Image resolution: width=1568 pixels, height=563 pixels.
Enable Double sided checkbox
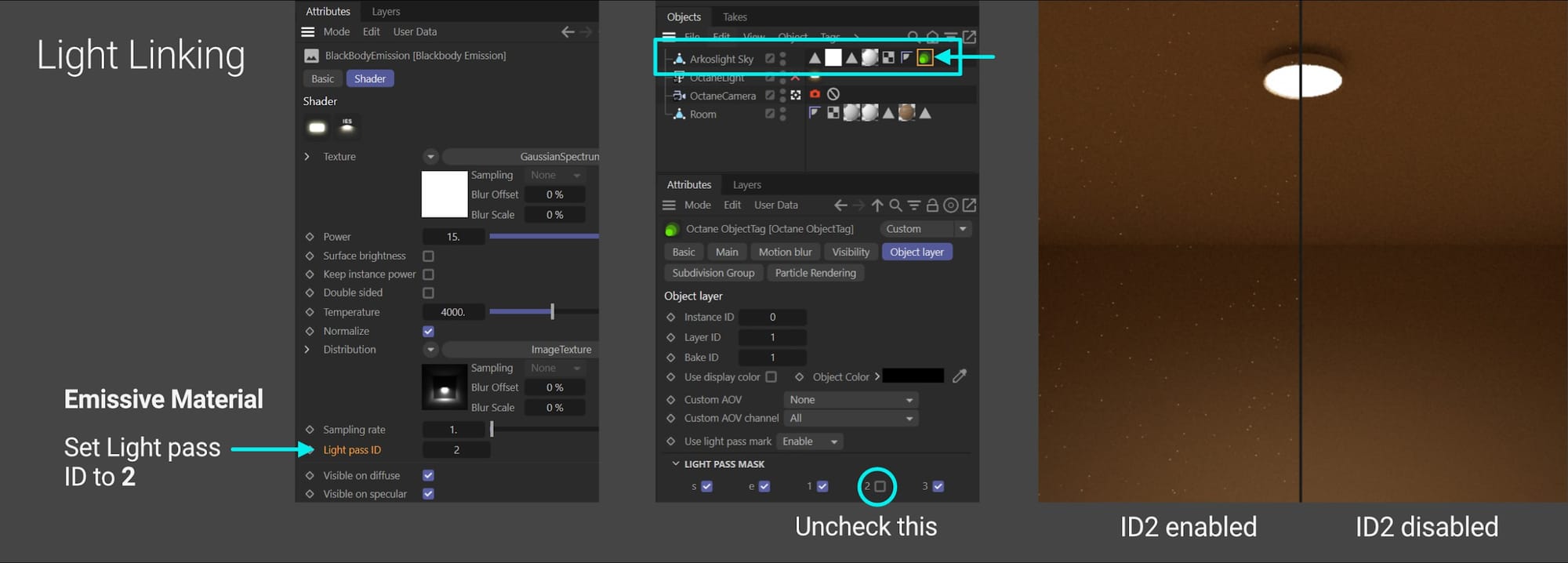click(428, 293)
